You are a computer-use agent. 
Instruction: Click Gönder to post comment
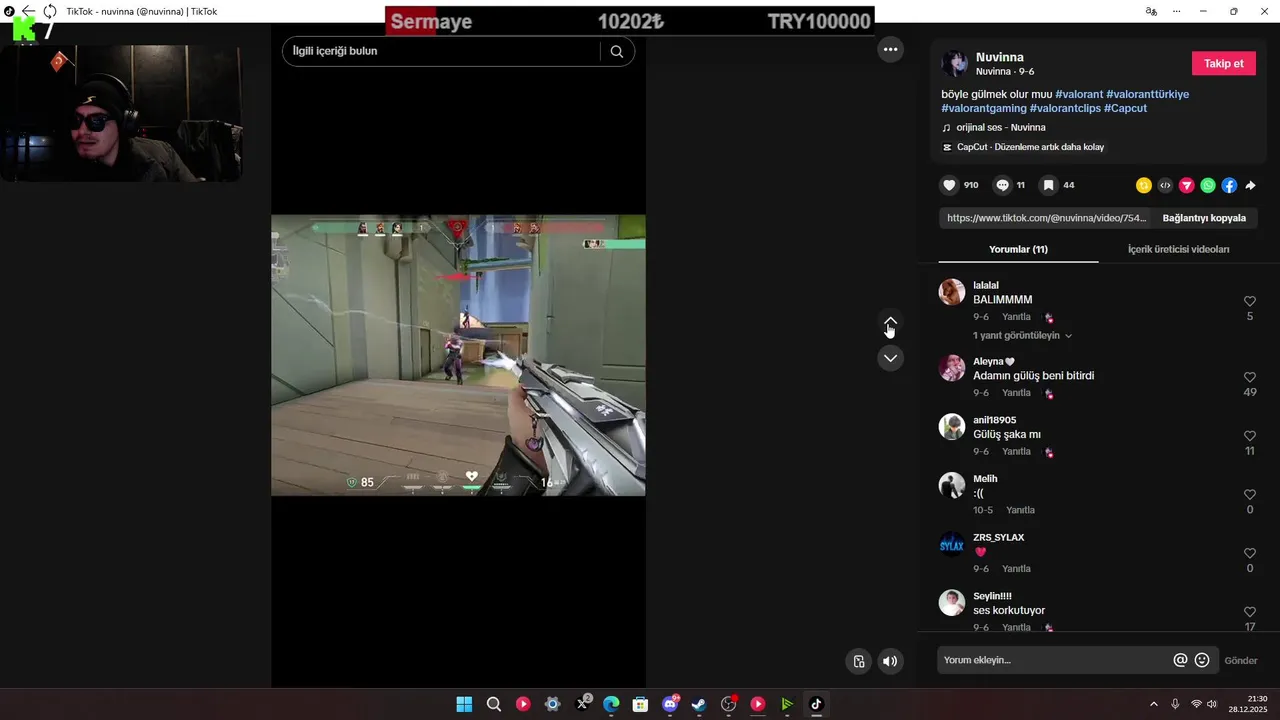(1241, 660)
